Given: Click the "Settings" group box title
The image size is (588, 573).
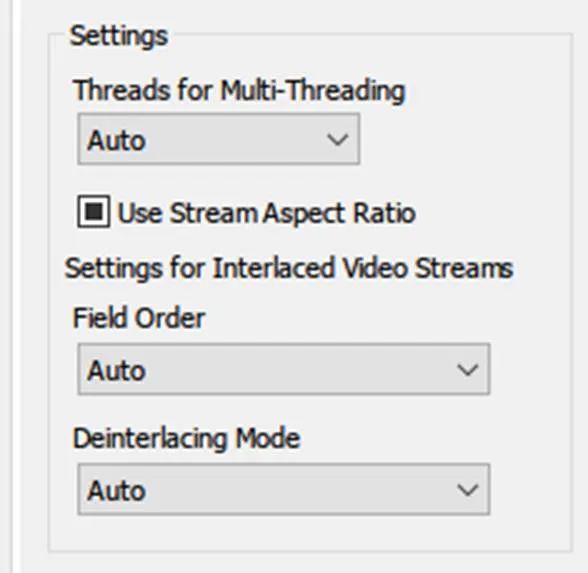Looking at the screenshot, I should pos(119,36).
